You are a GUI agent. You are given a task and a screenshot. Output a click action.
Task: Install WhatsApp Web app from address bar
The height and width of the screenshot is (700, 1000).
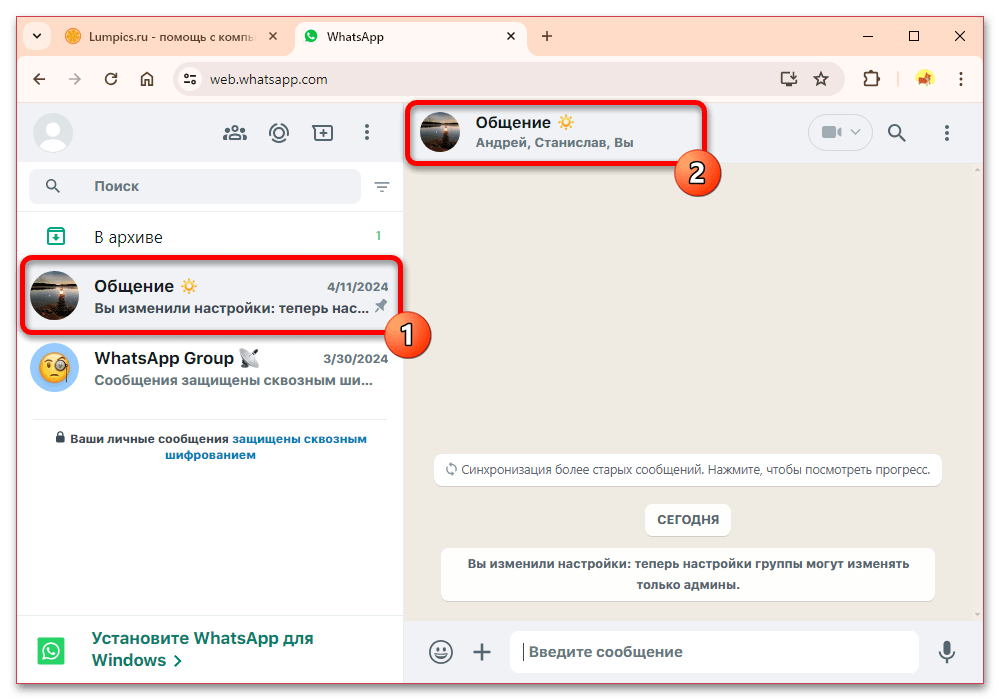(789, 79)
